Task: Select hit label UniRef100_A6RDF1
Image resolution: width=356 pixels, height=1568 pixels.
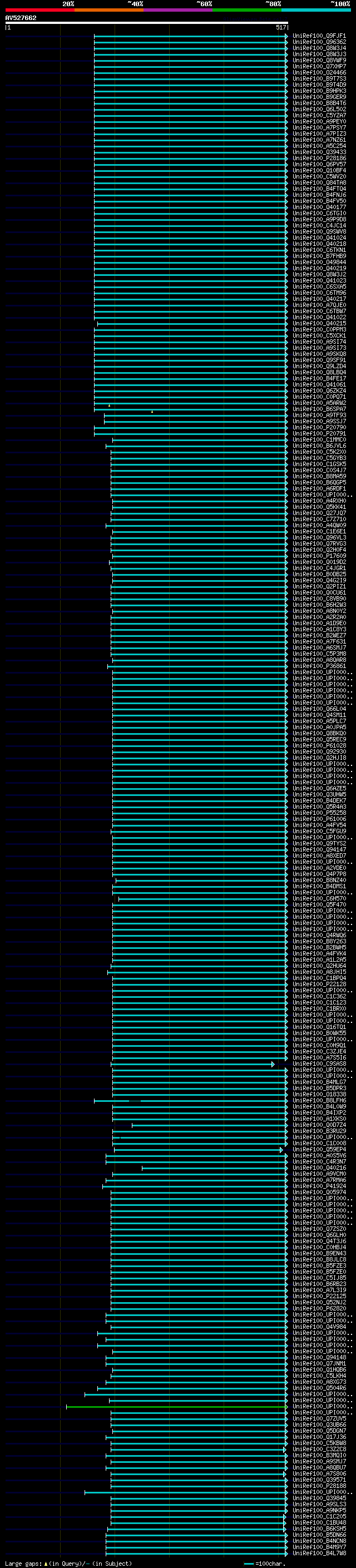Action: point(319,488)
